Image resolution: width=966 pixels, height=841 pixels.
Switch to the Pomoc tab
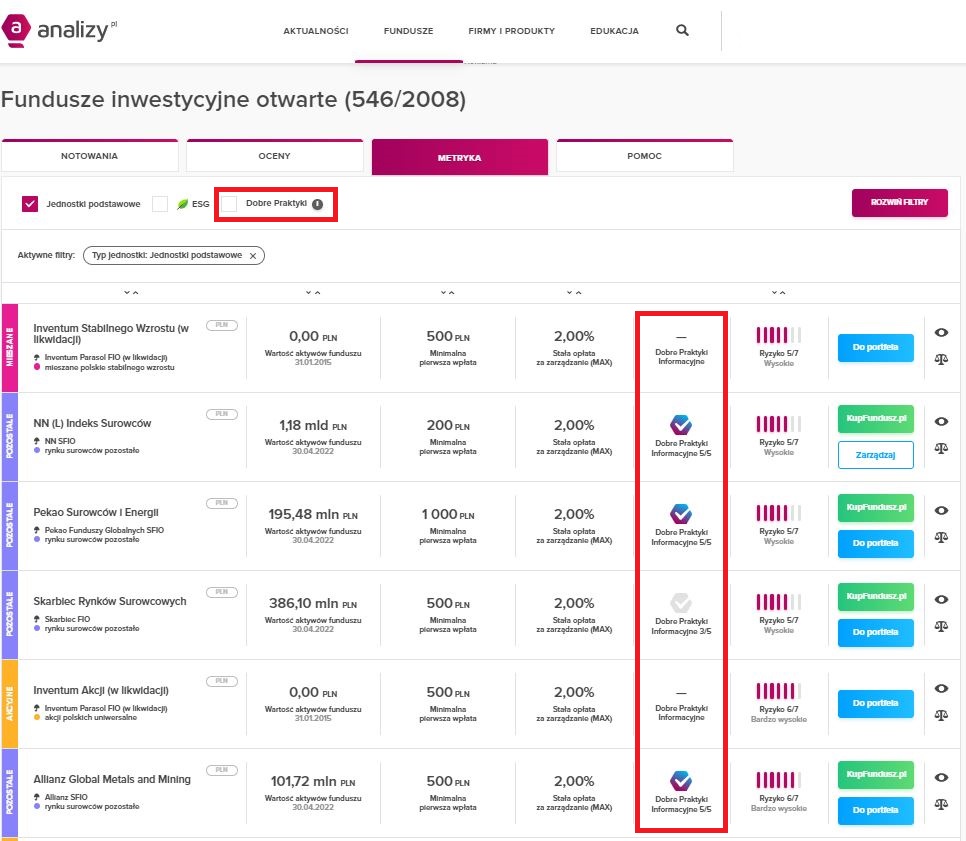point(644,156)
